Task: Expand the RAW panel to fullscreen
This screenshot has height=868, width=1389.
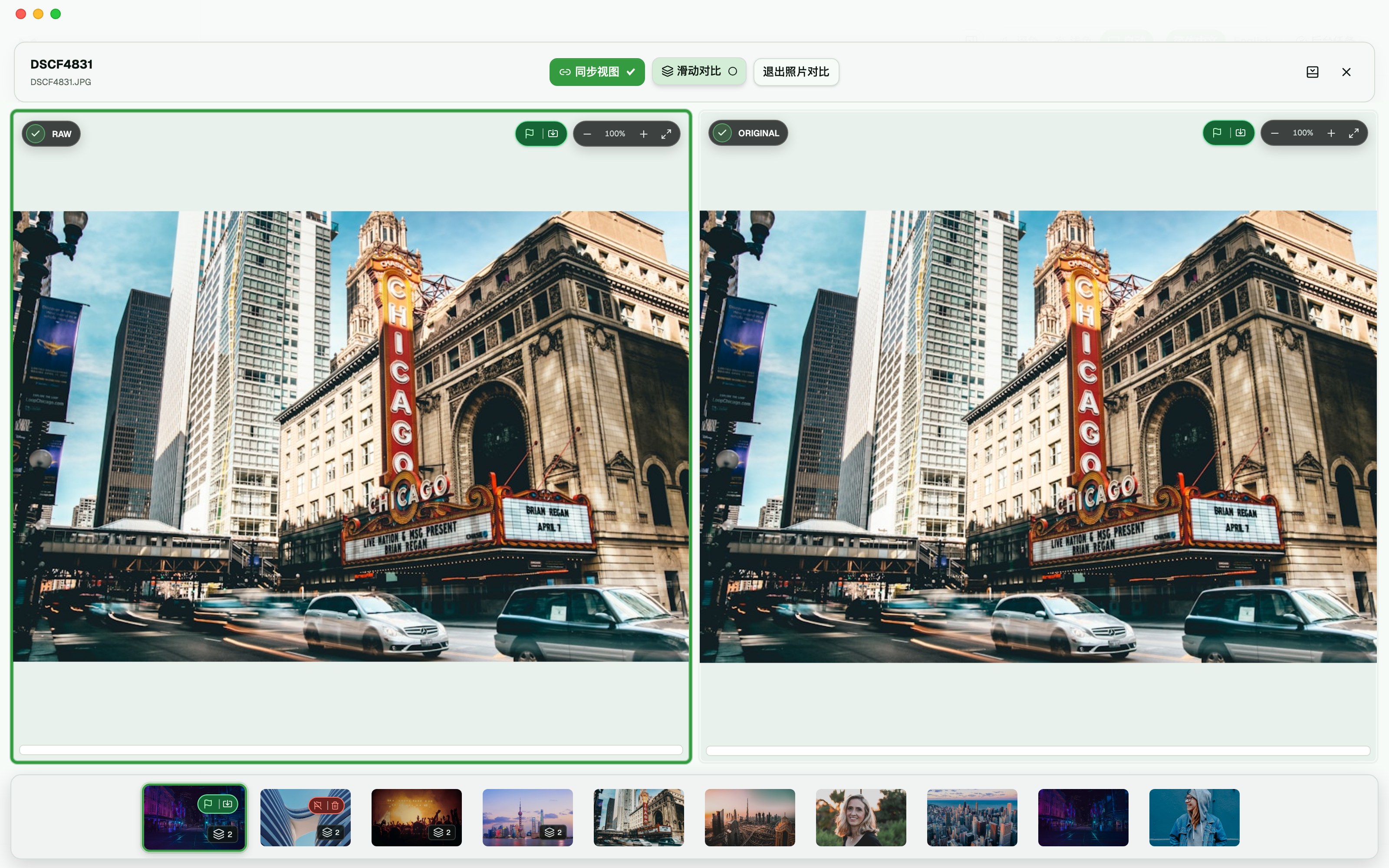Action: coord(666,134)
